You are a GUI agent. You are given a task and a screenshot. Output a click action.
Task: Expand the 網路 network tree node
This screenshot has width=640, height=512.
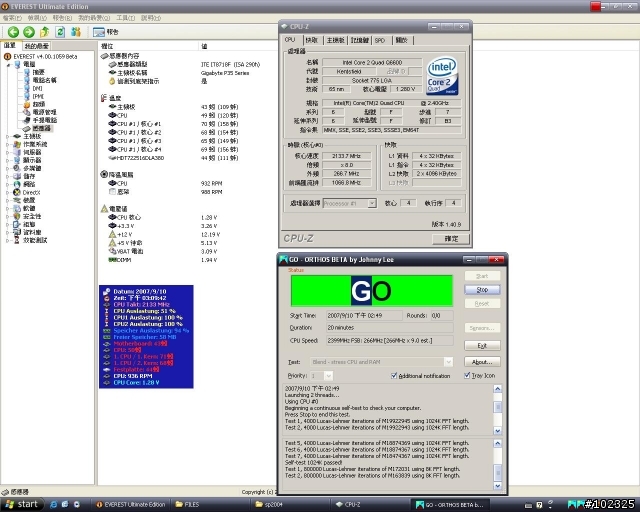click(x=7, y=184)
